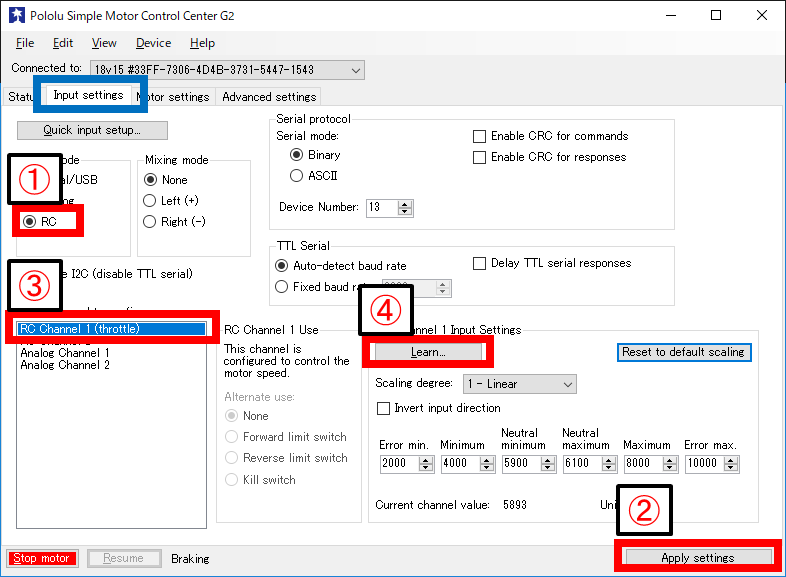Increment Neutral minimum spinner arrow
The height and width of the screenshot is (577, 786).
point(548,460)
